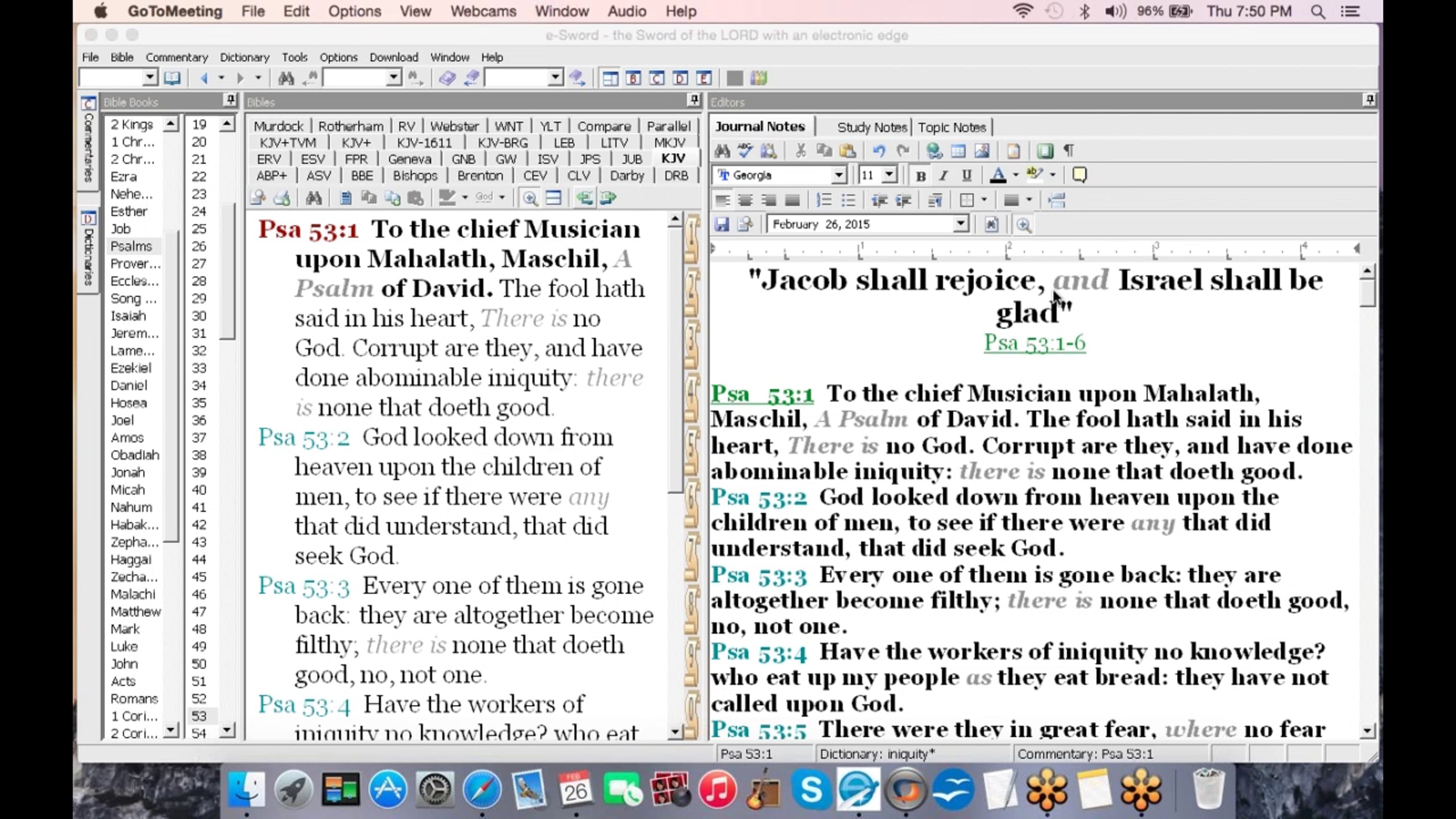Viewport: 1456px width, 819px height.
Task: Click the undo arrow in editor toolbar
Action: (879, 150)
